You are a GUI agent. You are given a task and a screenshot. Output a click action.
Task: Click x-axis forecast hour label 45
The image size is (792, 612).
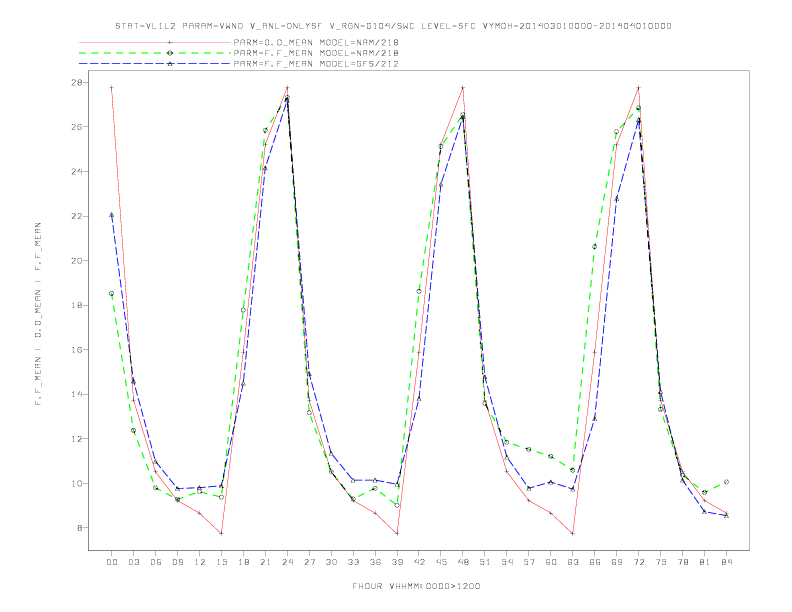point(441,562)
